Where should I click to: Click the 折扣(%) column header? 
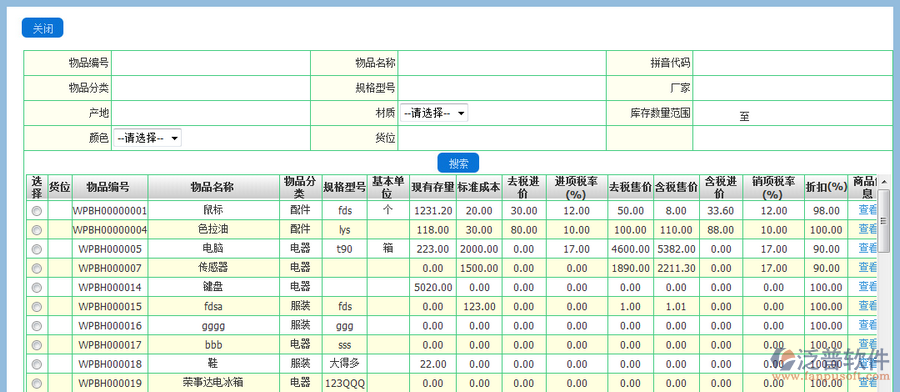click(826, 187)
